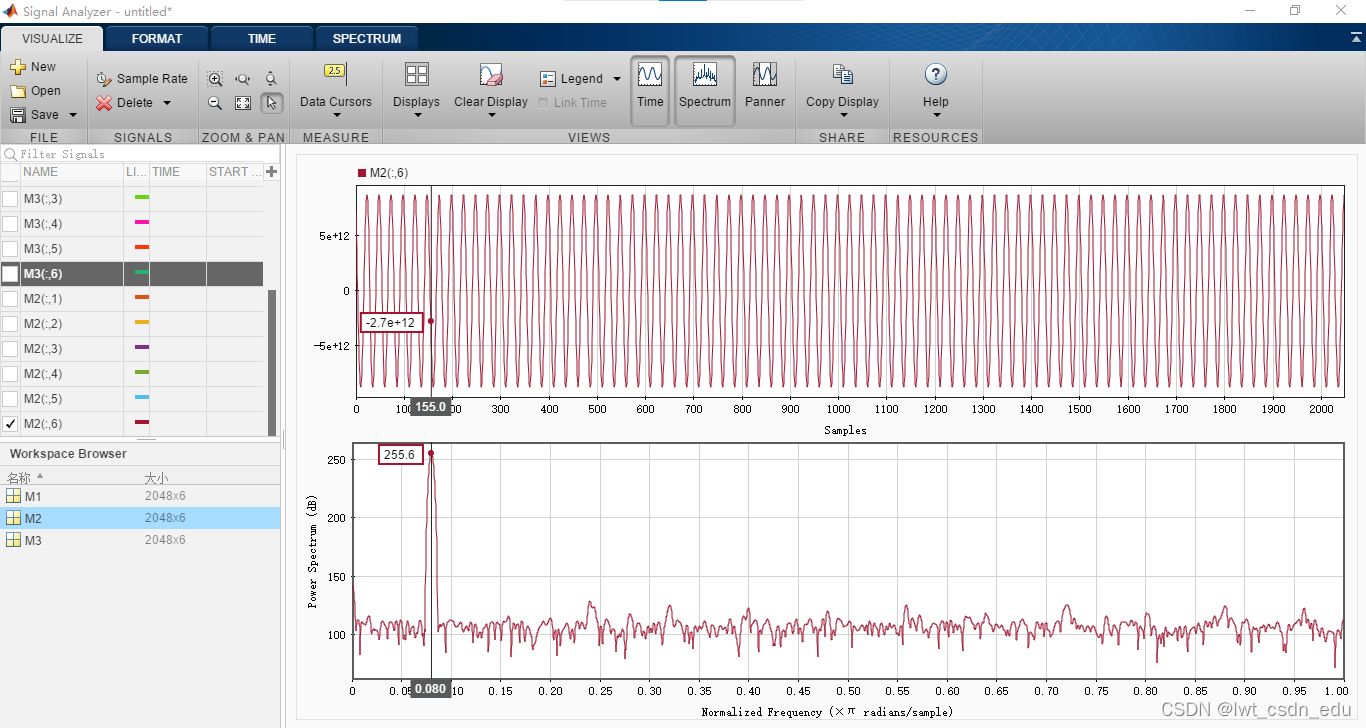Expand the Displays dropdown arrow
Image resolution: width=1366 pixels, height=728 pixels.
point(417,115)
